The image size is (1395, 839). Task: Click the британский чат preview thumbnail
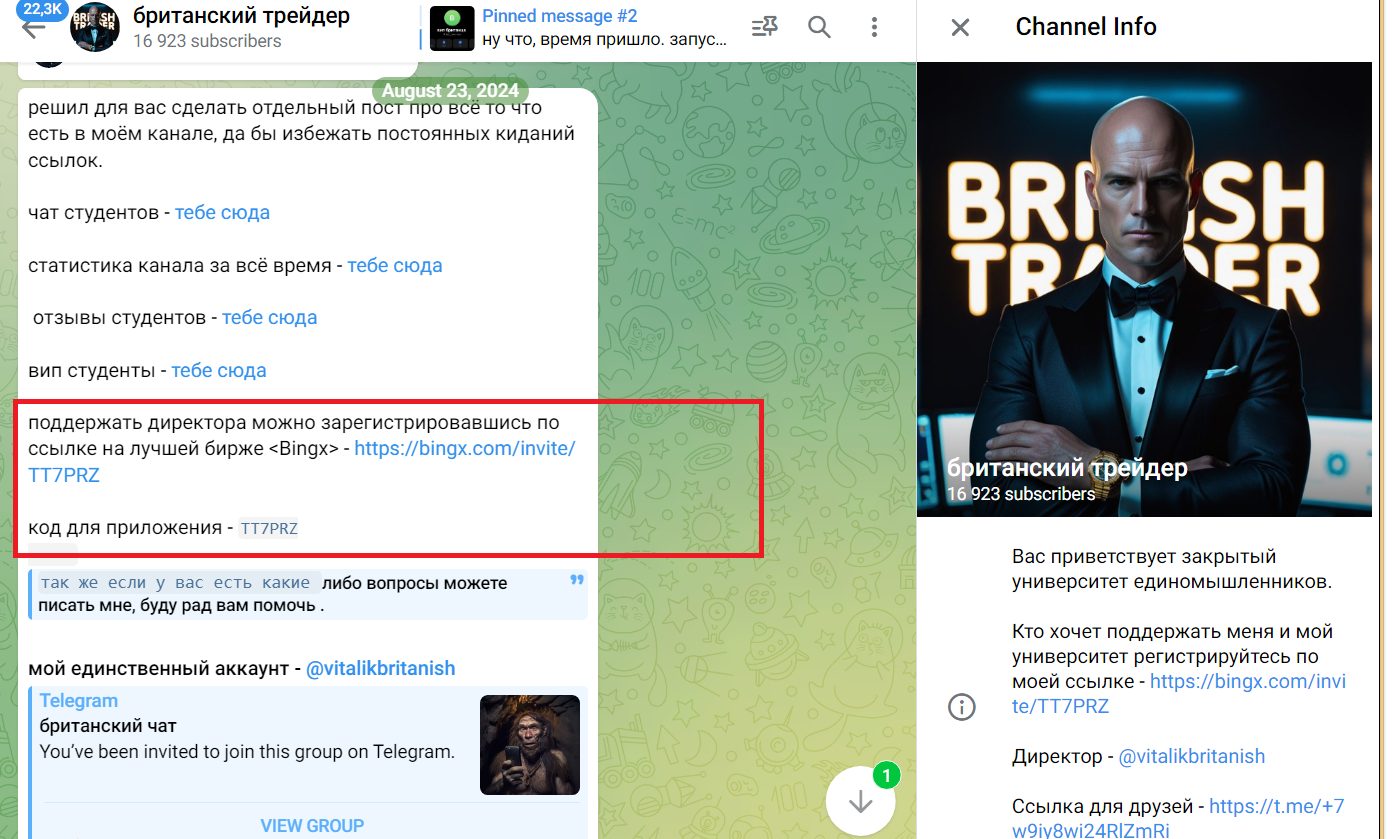click(x=530, y=745)
